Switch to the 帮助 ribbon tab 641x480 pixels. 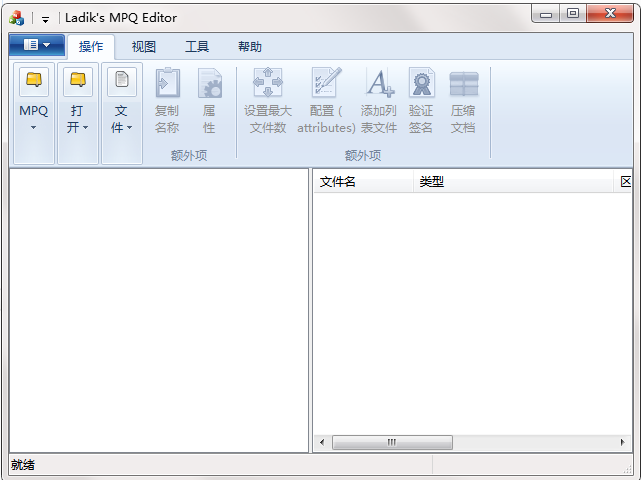(x=250, y=47)
